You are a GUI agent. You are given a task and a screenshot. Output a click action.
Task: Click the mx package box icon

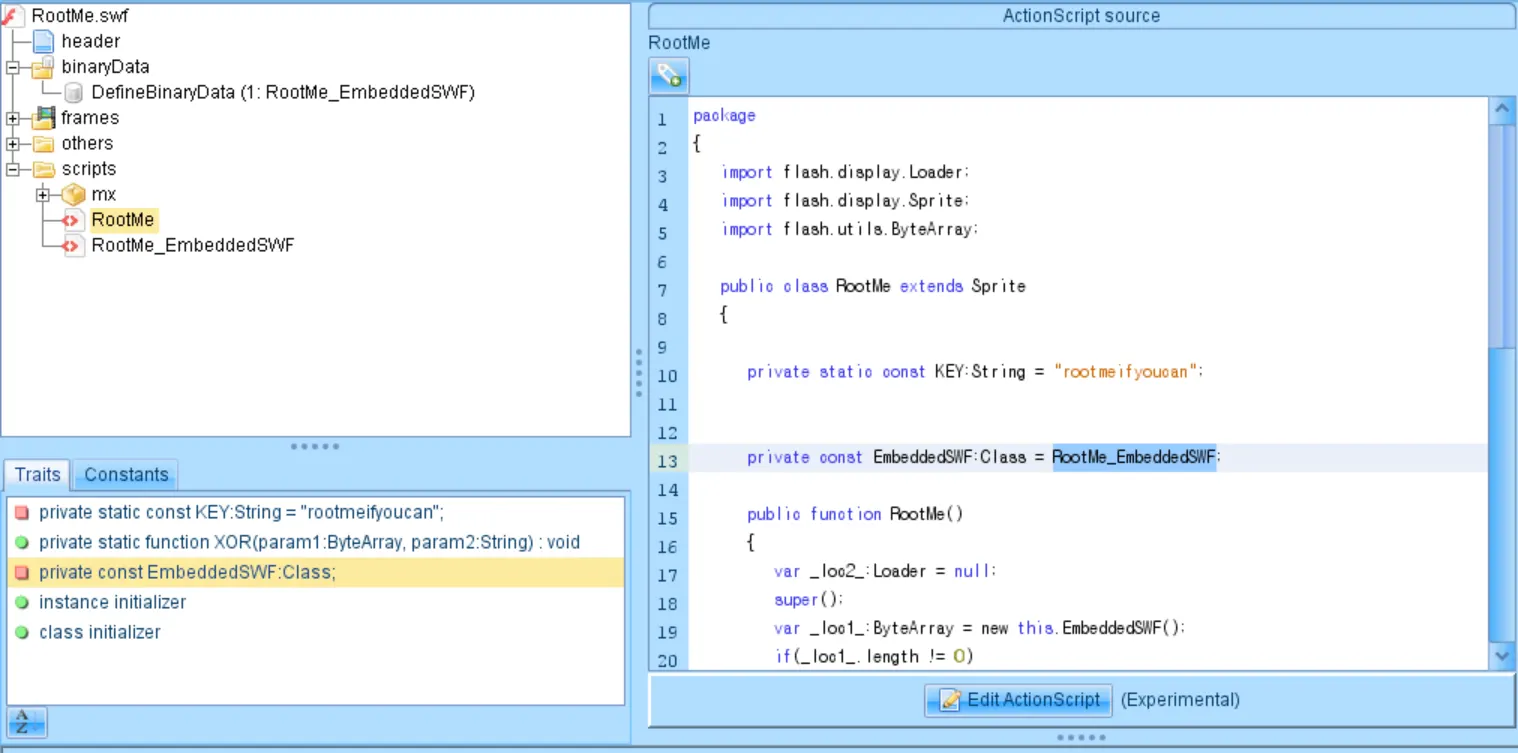coord(73,195)
